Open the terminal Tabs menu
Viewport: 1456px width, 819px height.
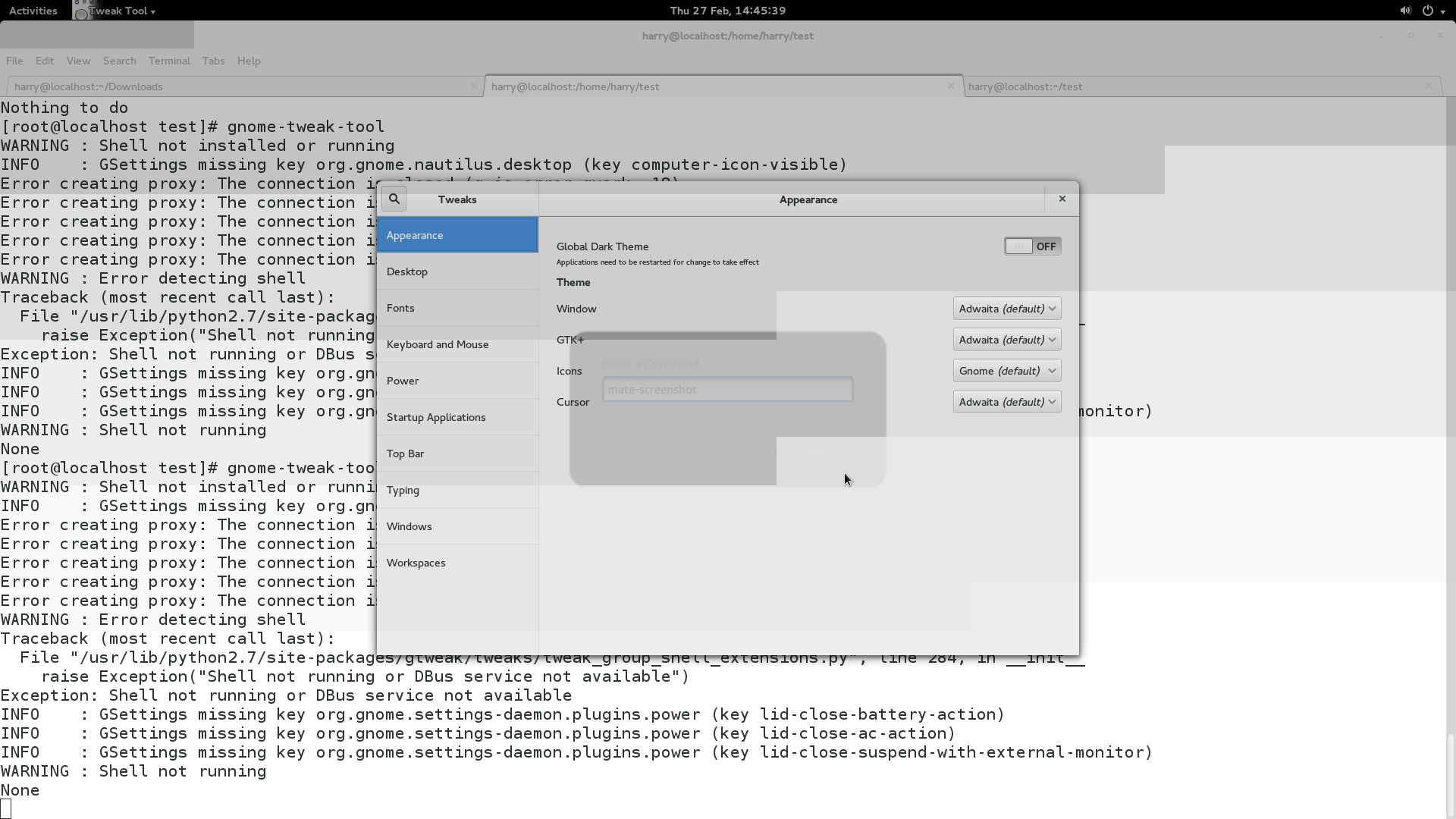click(x=213, y=61)
